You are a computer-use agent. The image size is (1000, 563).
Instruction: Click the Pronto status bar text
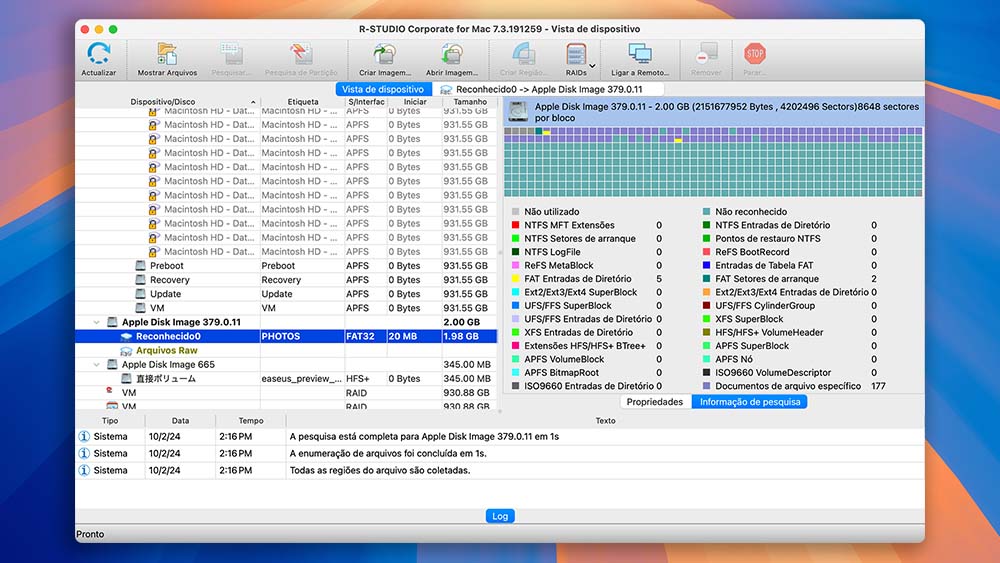click(x=90, y=534)
